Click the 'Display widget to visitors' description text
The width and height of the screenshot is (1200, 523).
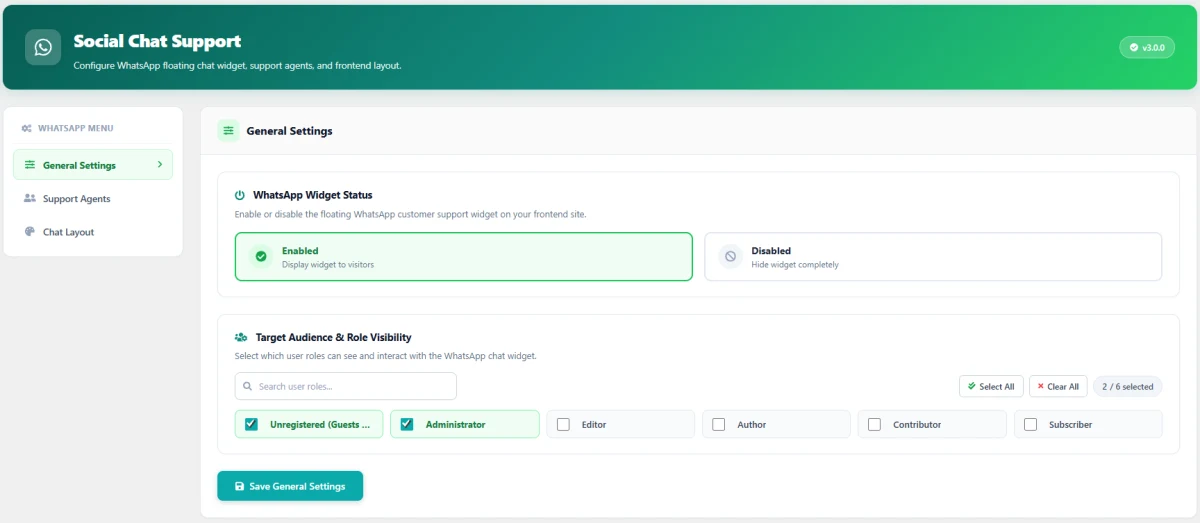tap(328, 265)
